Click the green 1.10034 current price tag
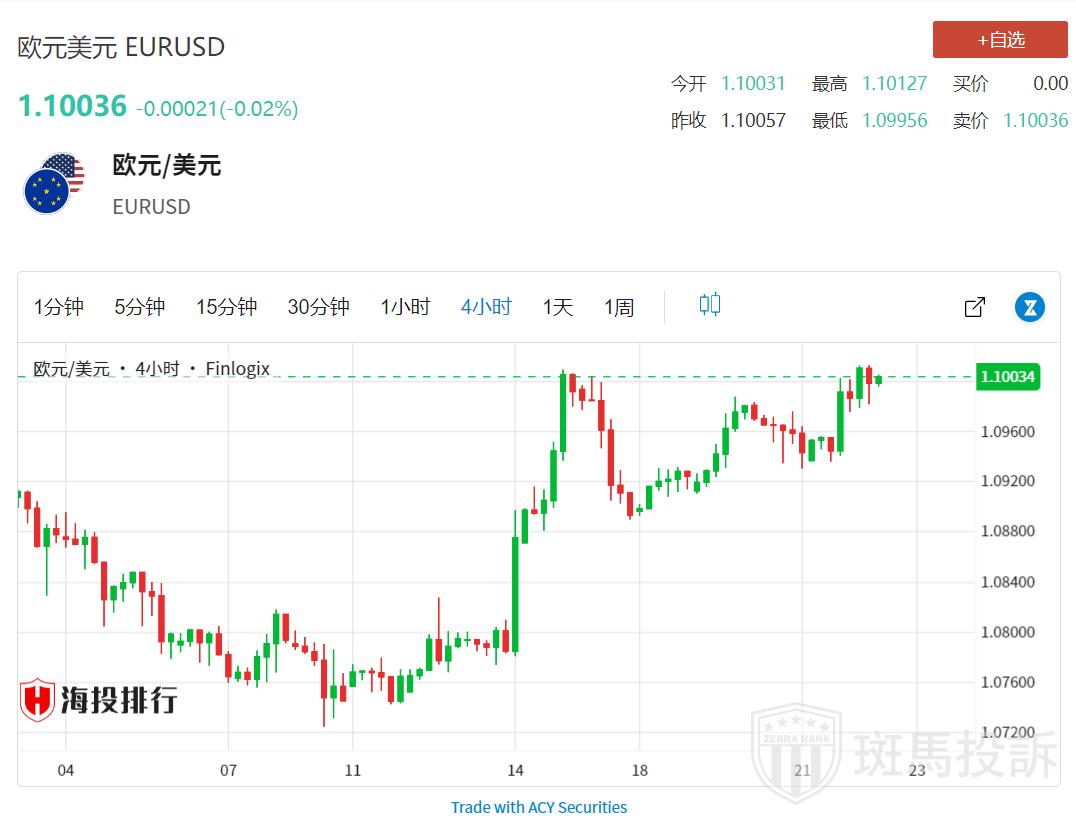 (1008, 377)
